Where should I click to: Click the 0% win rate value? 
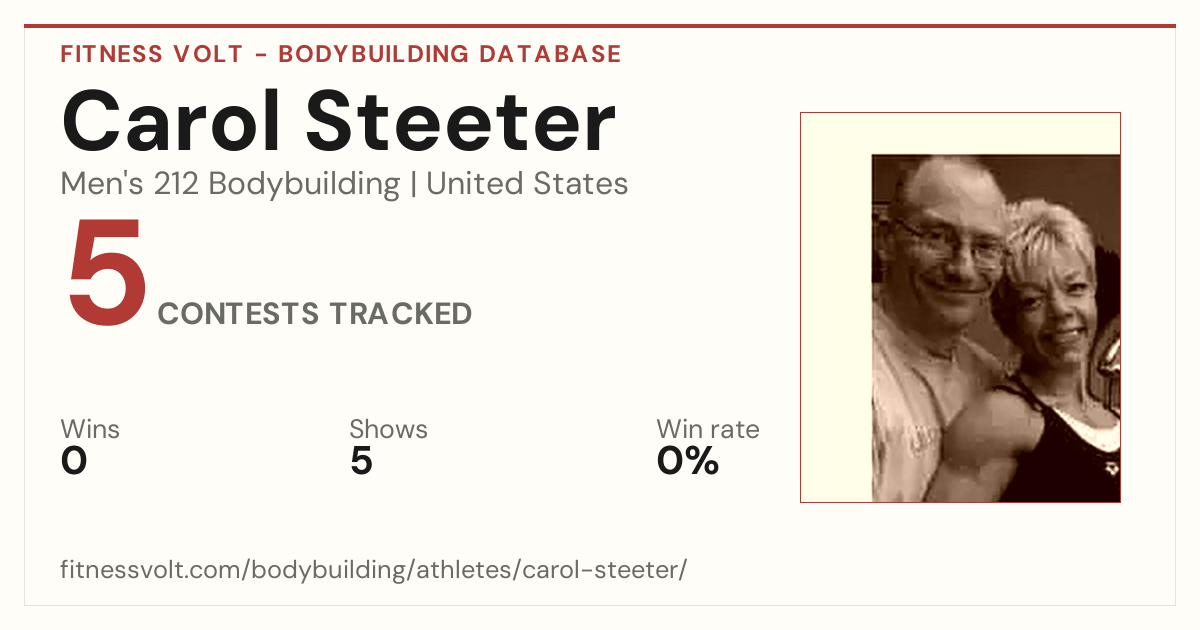pyautogui.click(x=688, y=461)
